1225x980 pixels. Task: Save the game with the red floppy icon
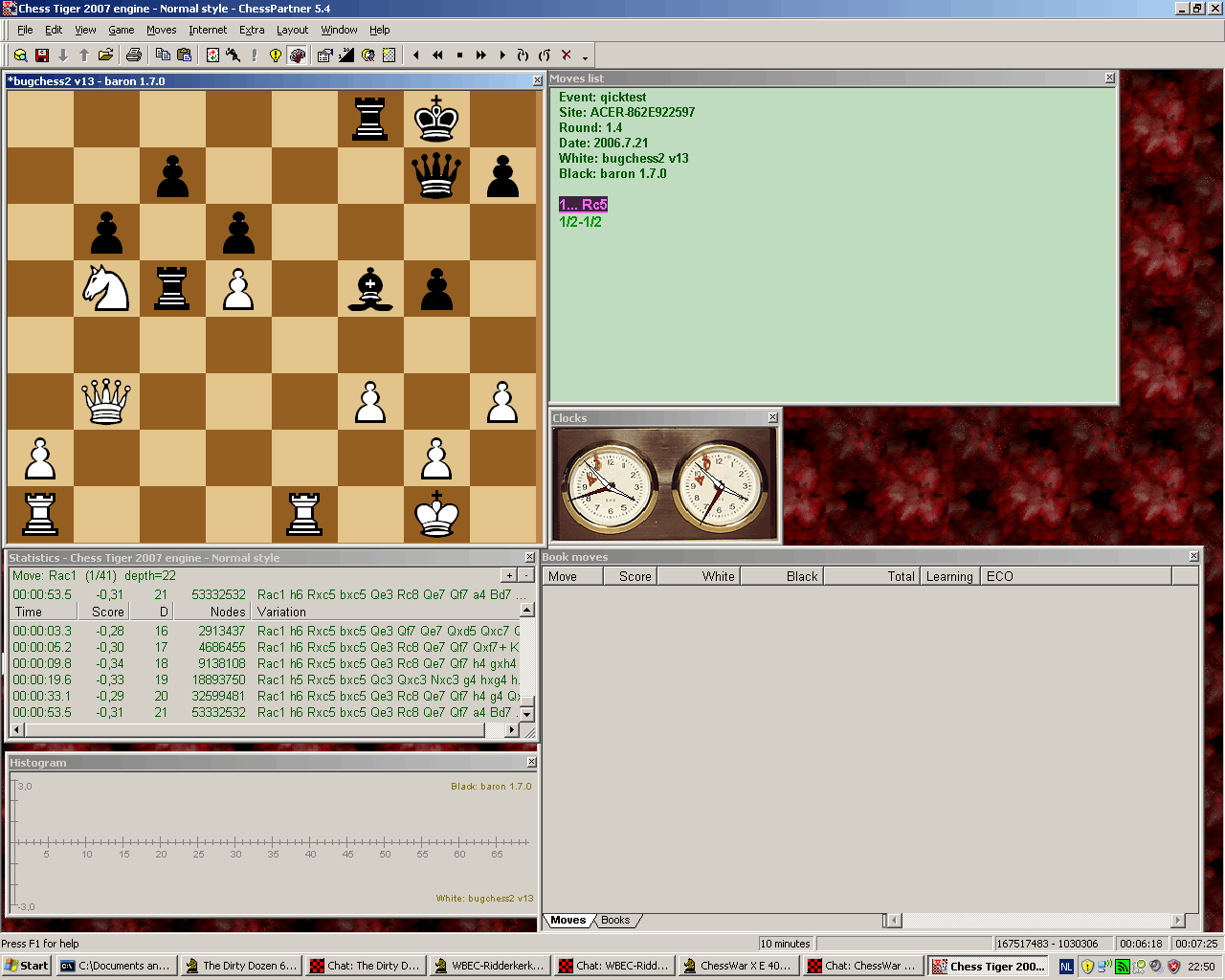(41, 56)
